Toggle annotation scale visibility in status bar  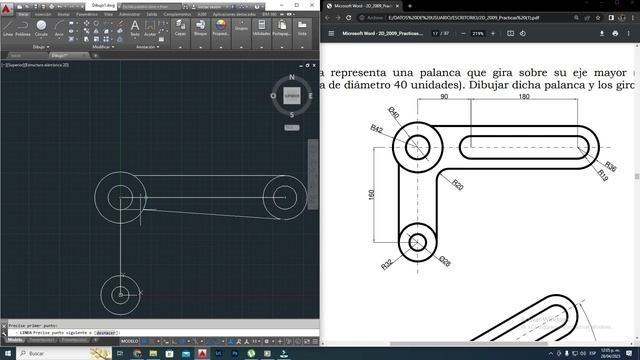[x=239, y=341]
